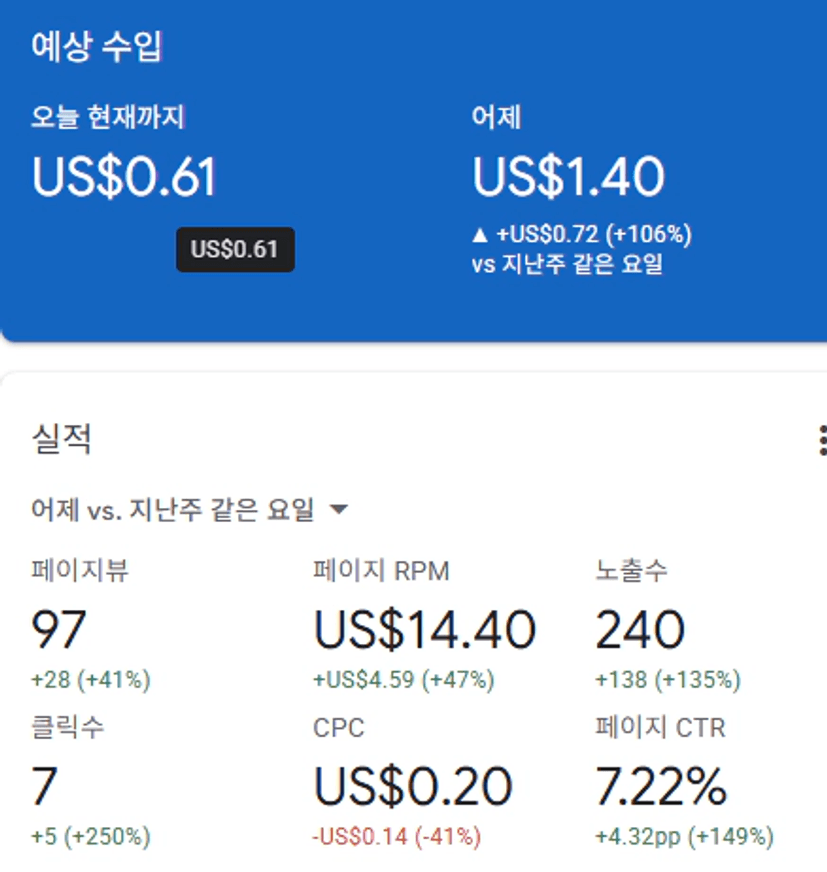This screenshot has height=872, width=827.
Task: Click the 페이지뷰 value 97
Action: point(59,630)
